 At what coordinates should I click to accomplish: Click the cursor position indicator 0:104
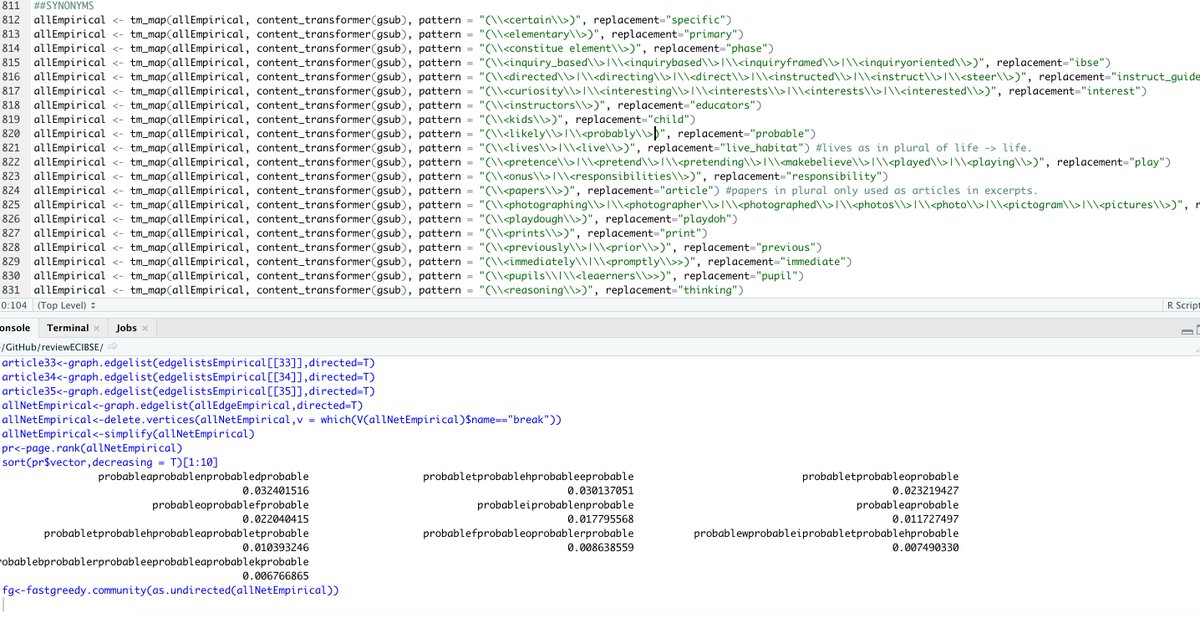[14, 305]
